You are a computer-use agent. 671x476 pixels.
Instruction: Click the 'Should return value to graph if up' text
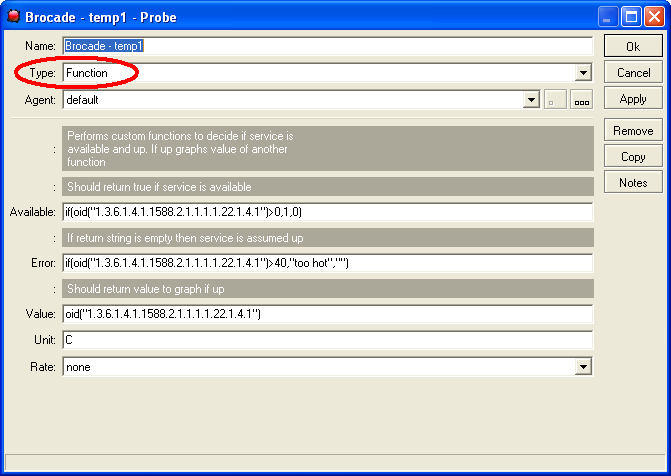pos(145,289)
